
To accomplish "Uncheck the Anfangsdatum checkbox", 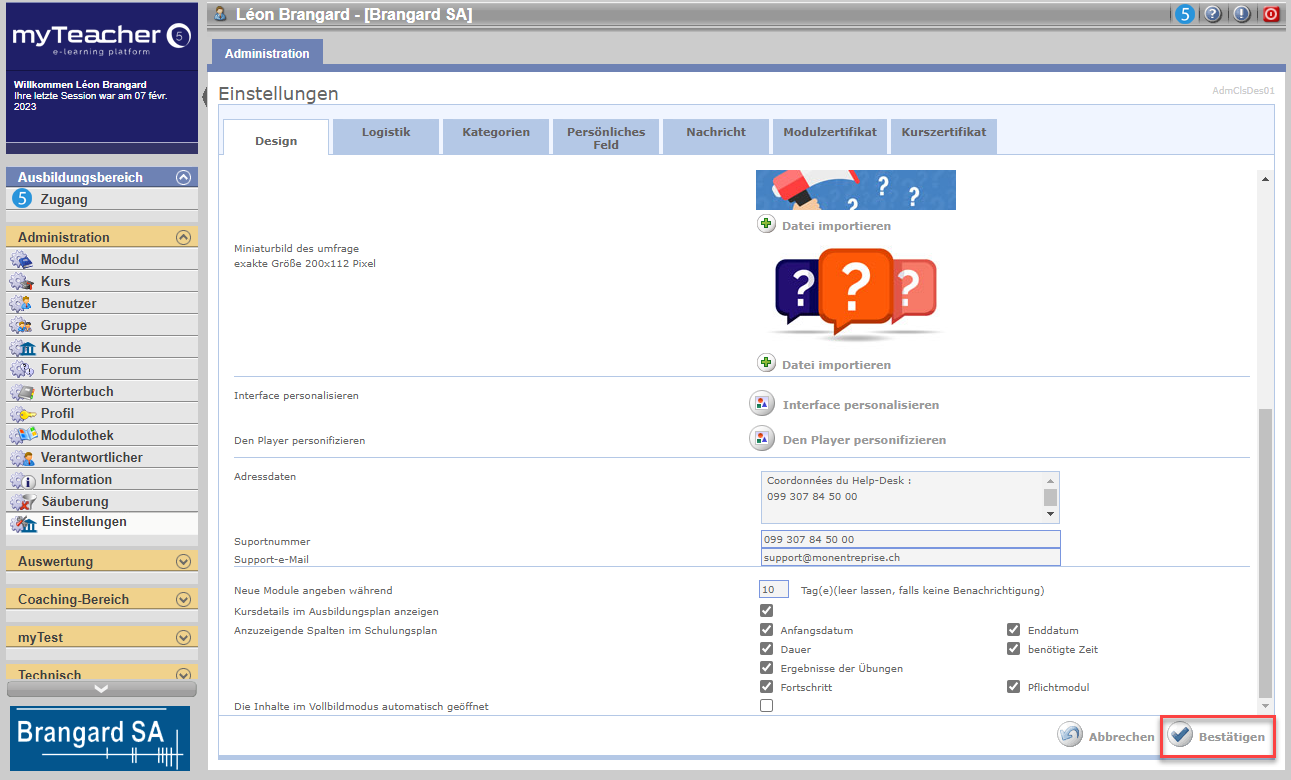I will tap(766, 630).
